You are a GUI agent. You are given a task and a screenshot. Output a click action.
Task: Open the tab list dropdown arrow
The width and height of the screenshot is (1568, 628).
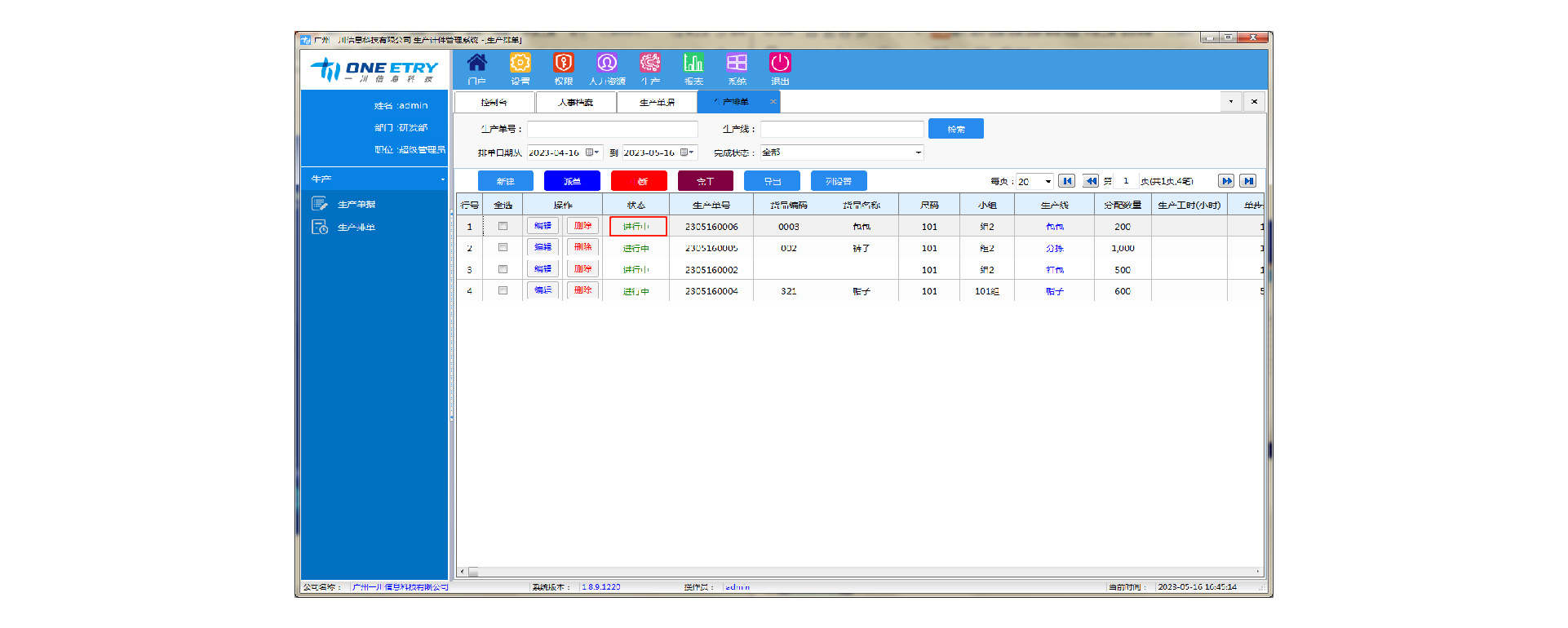[x=1231, y=102]
